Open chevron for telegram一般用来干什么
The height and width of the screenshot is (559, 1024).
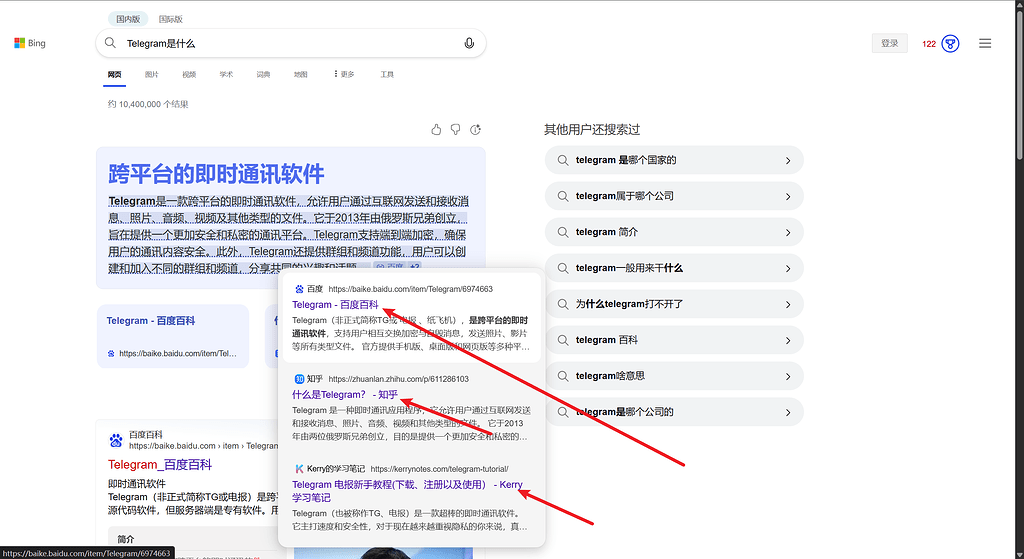(x=788, y=268)
